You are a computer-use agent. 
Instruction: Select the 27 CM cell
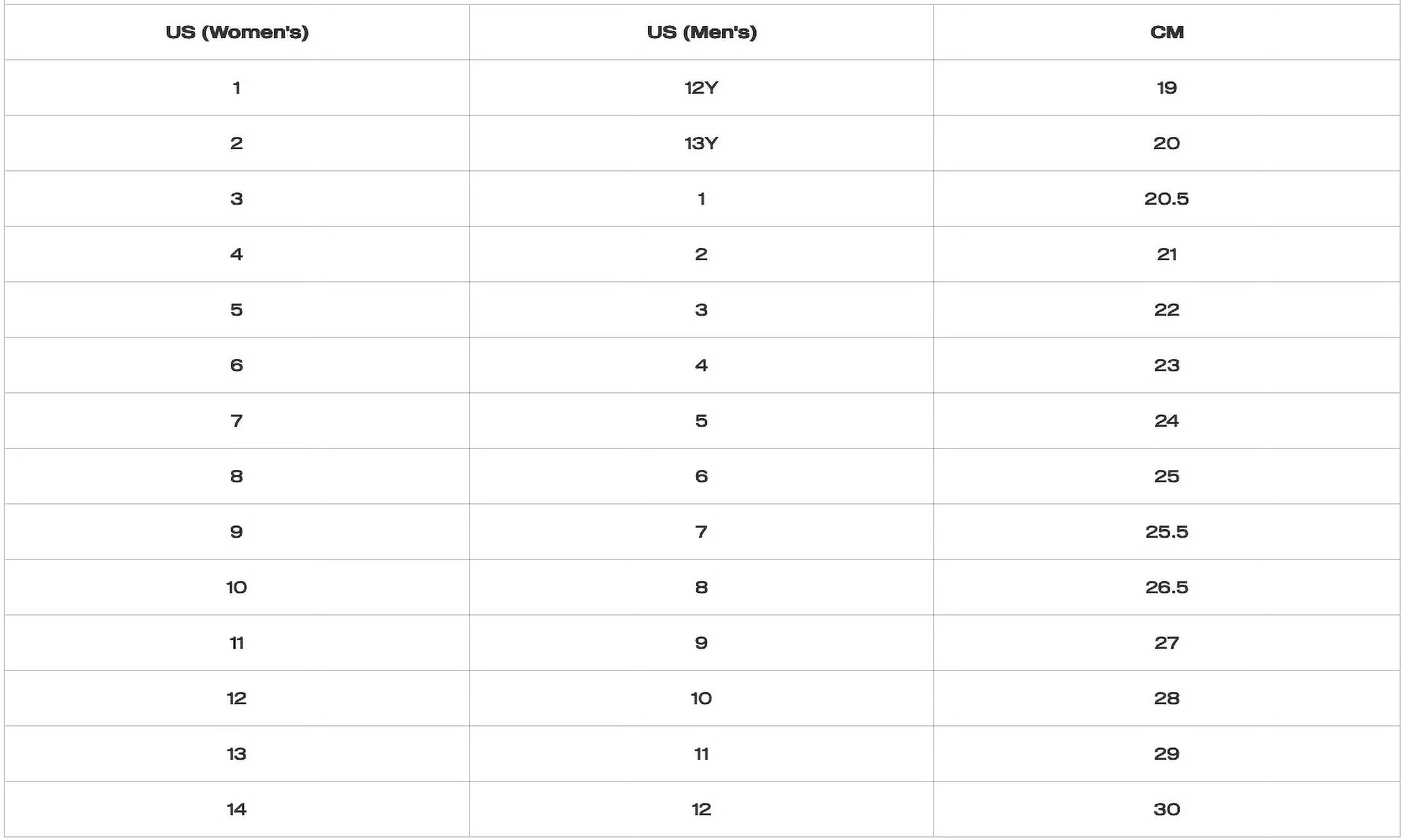pos(1166,643)
